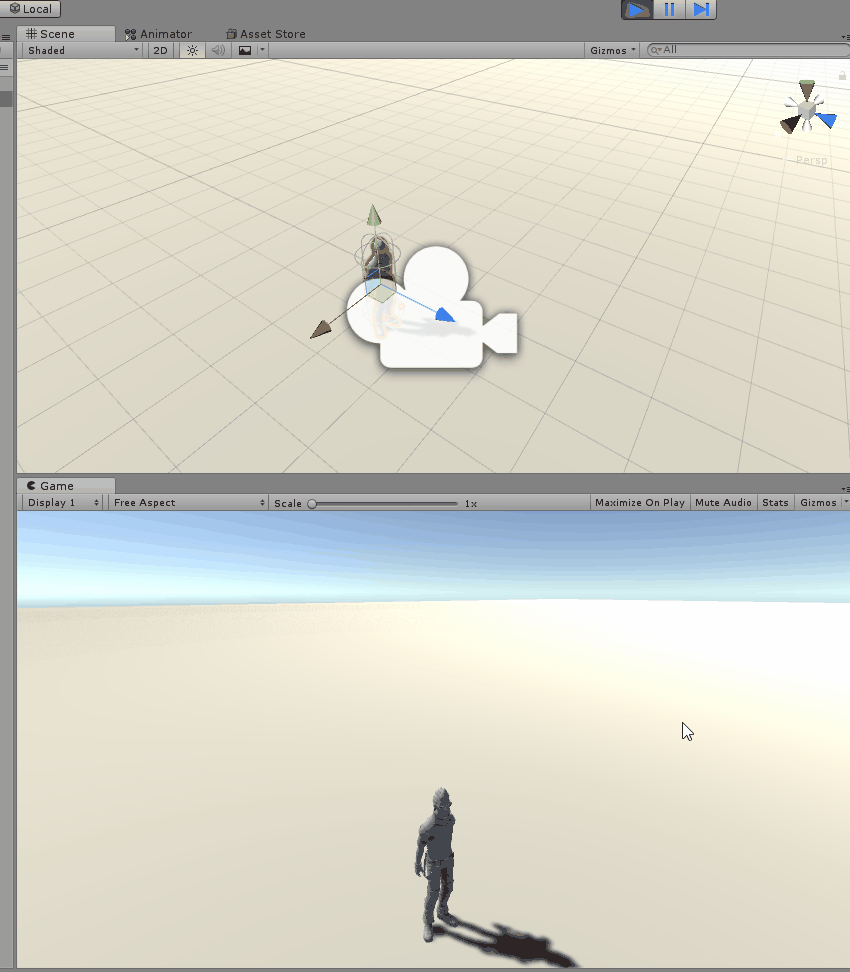Toggle Mute Audio in Game view
The image size is (850, 972).
tap(723, 503)
